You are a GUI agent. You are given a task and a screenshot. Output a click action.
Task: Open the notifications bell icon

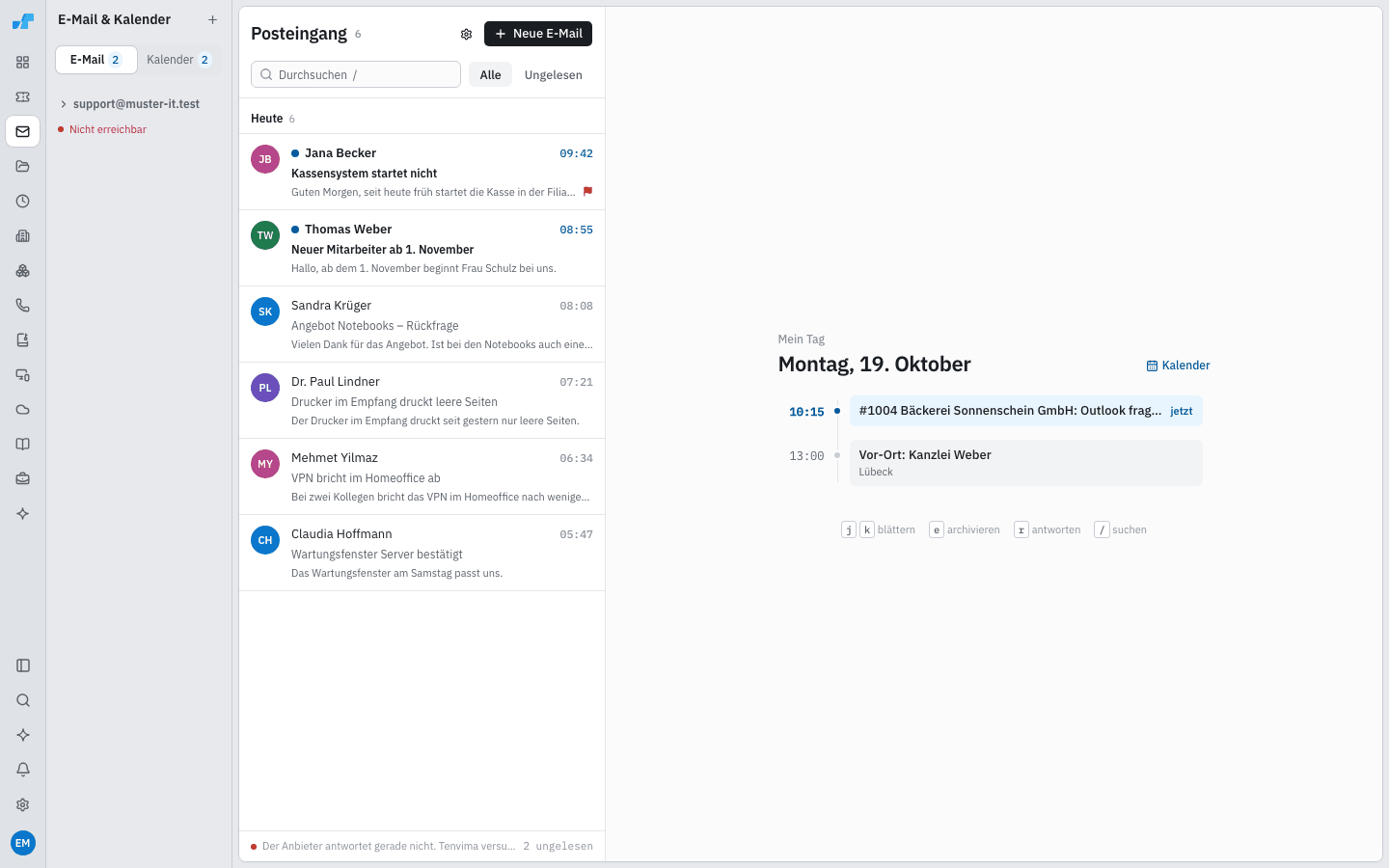tap(23, 770)
